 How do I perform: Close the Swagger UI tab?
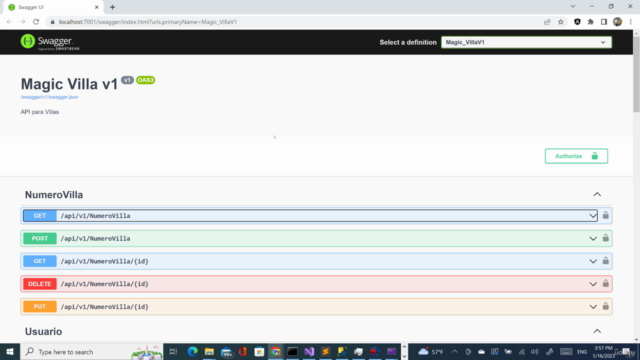97,7
